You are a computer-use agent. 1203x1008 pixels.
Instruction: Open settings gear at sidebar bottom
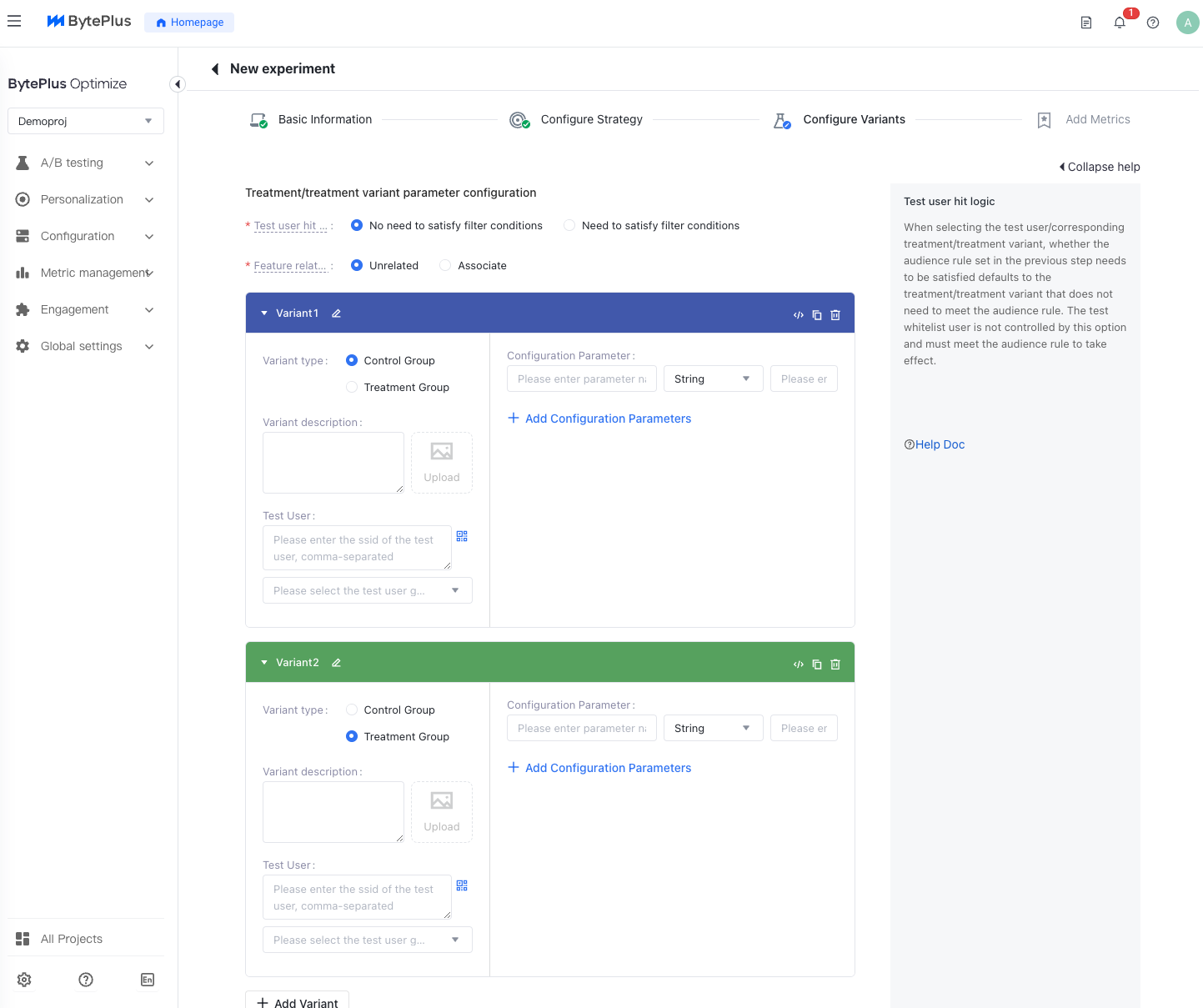point(24,980)
